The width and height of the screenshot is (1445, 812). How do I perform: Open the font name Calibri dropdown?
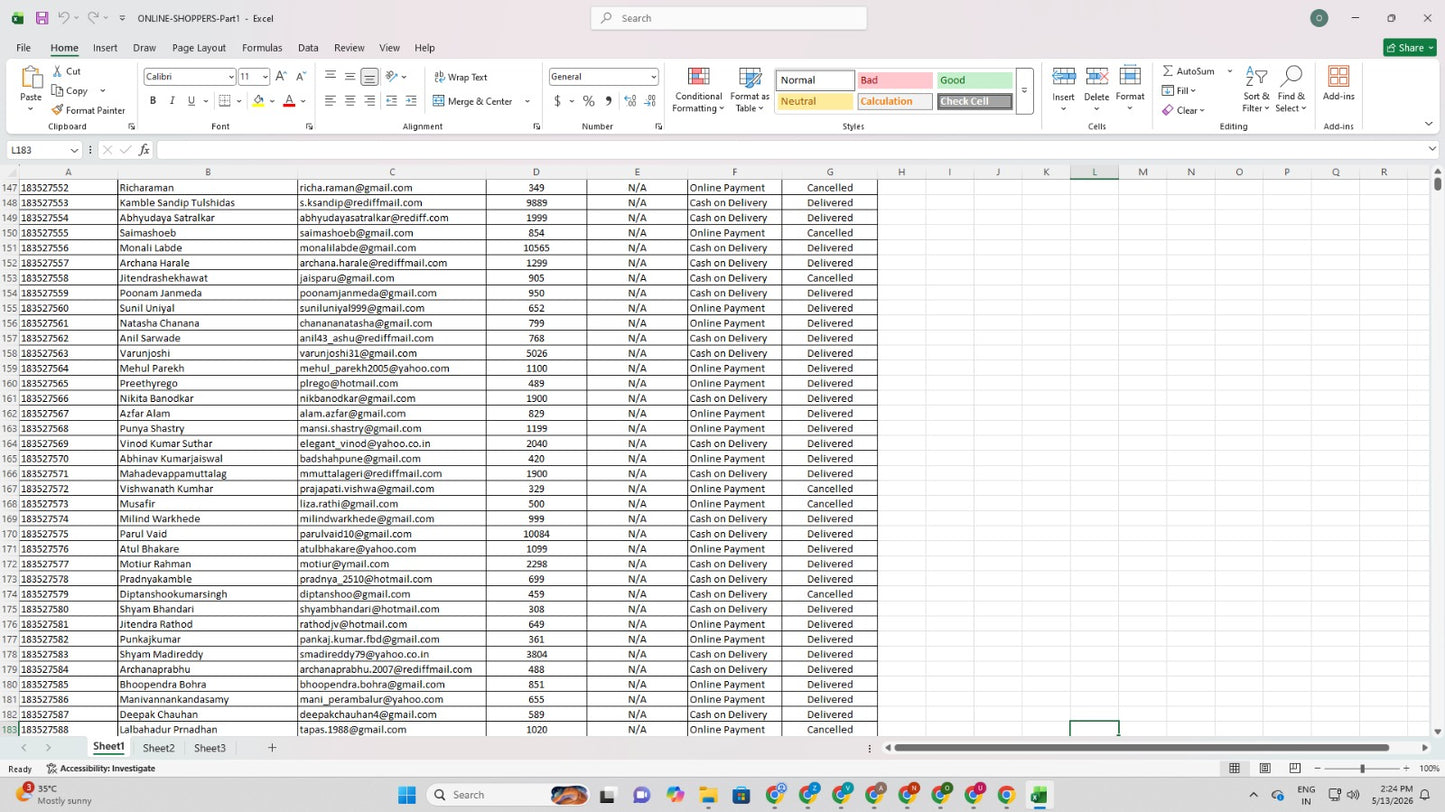point(231,77)
